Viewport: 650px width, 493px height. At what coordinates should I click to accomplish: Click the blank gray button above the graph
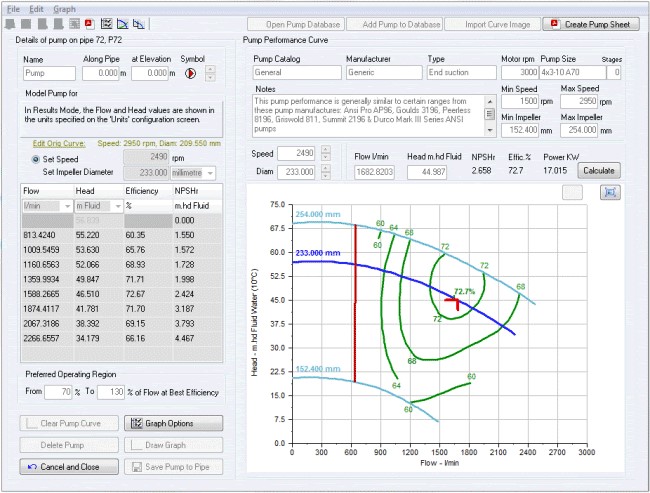tap(574, 190)
